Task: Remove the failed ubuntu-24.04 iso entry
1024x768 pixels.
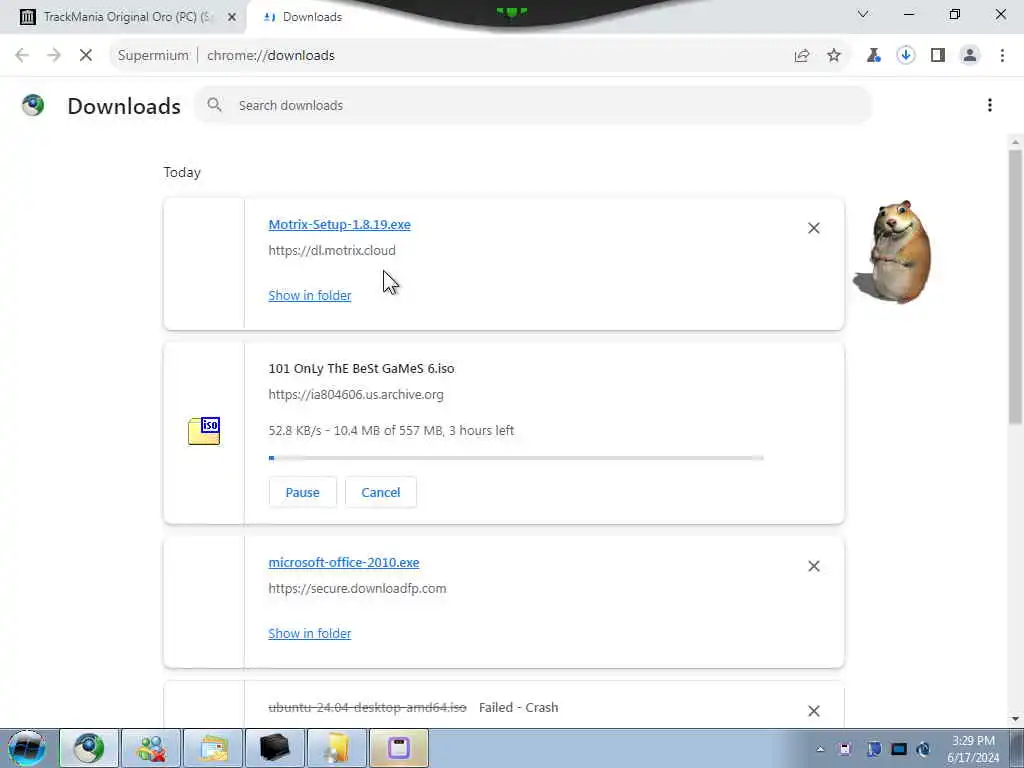Action: tap(814, 711)
